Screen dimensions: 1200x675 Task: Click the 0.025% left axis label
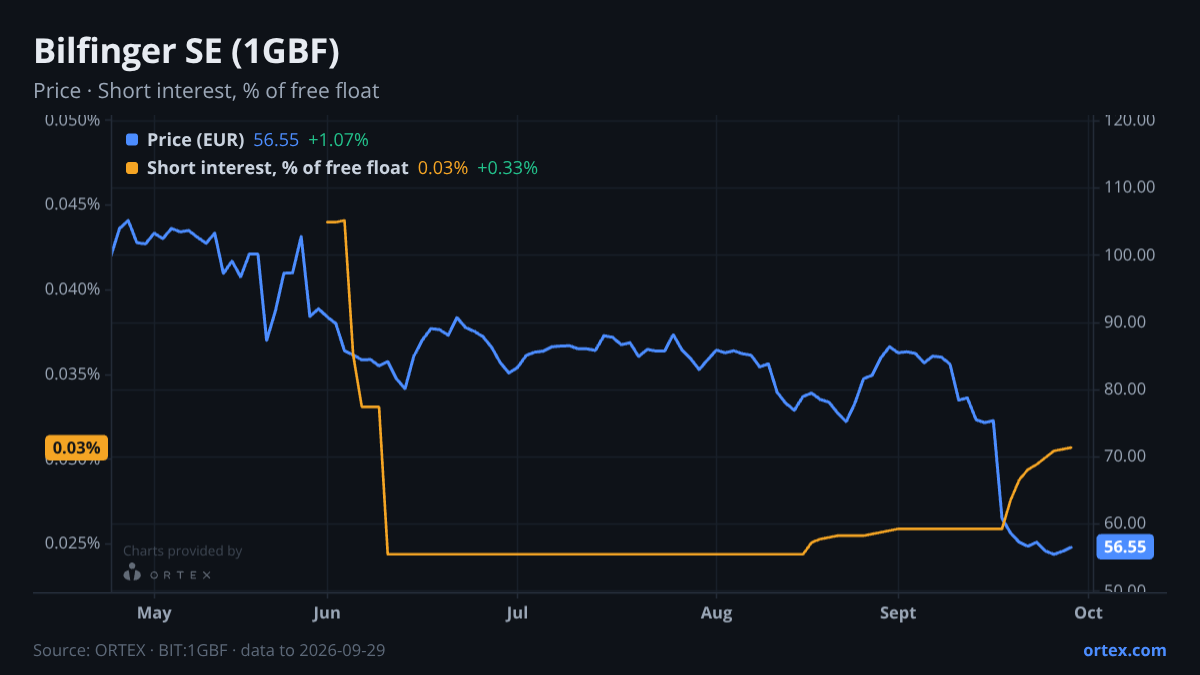(x=73, y=544)
